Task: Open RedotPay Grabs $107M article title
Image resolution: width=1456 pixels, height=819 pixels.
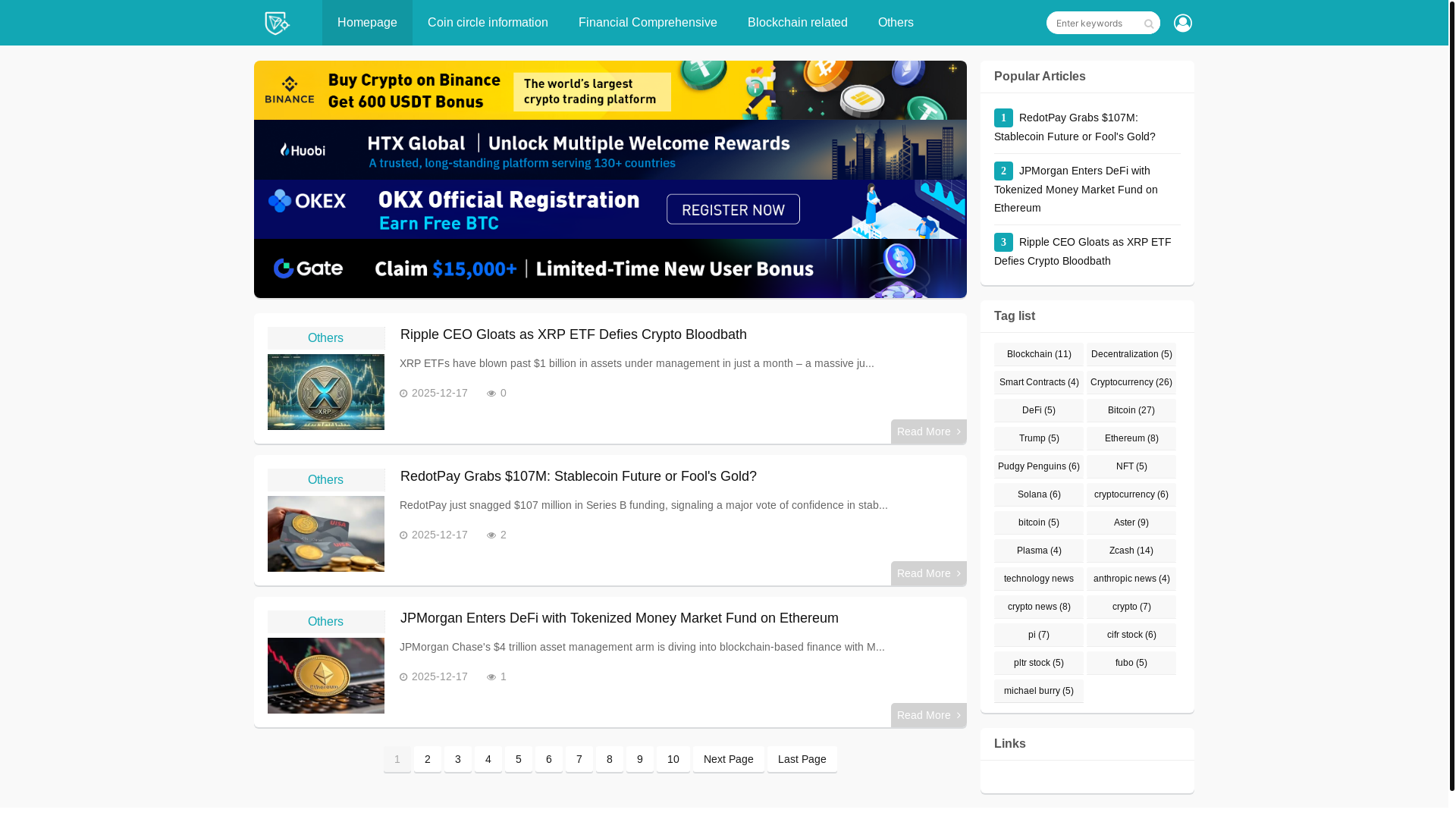Action: (x=579, y=476)
